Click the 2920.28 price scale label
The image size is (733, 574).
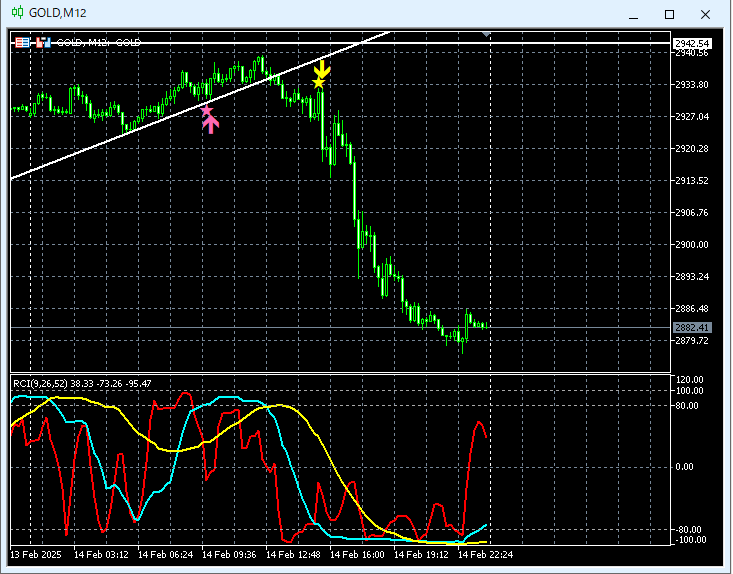pyautogui.click(x=692, y=149)
